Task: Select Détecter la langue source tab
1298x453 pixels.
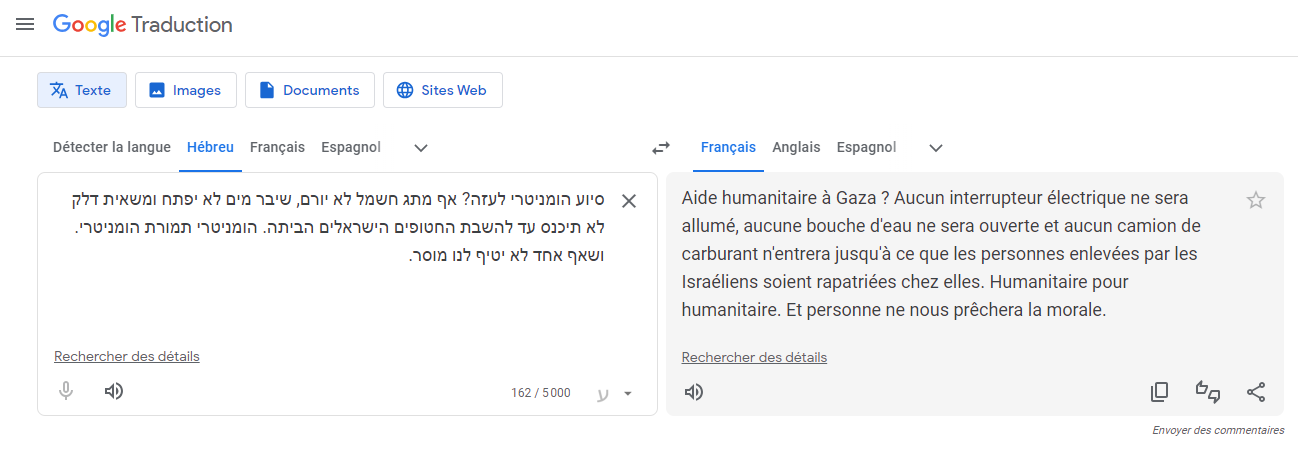Action: click(x=112, y=147)
